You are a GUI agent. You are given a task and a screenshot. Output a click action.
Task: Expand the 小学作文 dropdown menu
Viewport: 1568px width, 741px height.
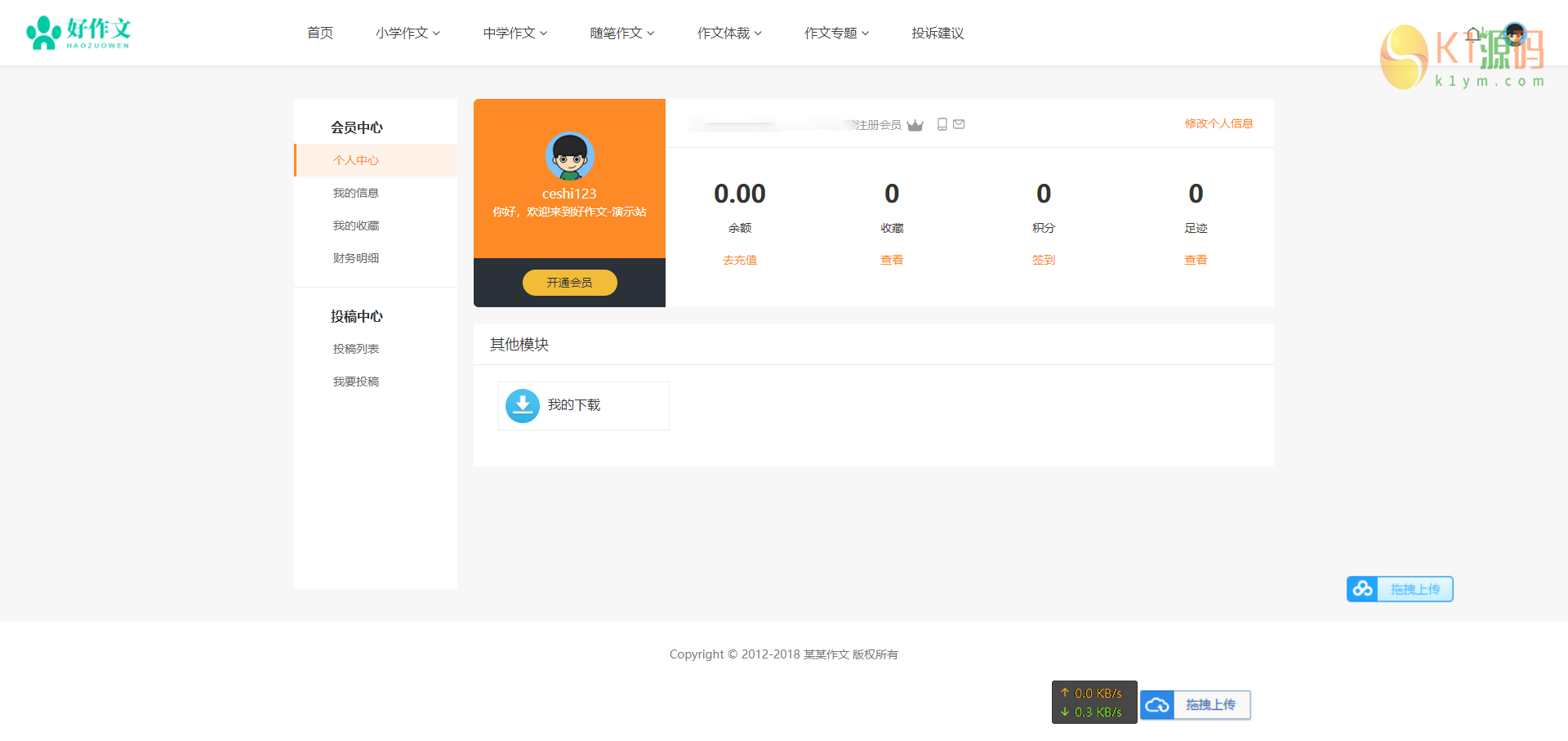point(408,33)
